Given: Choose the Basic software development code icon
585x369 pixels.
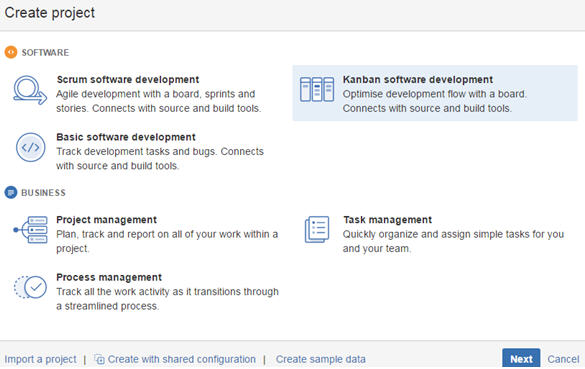Looking at the screenshot, I should (x=31, y=147).
